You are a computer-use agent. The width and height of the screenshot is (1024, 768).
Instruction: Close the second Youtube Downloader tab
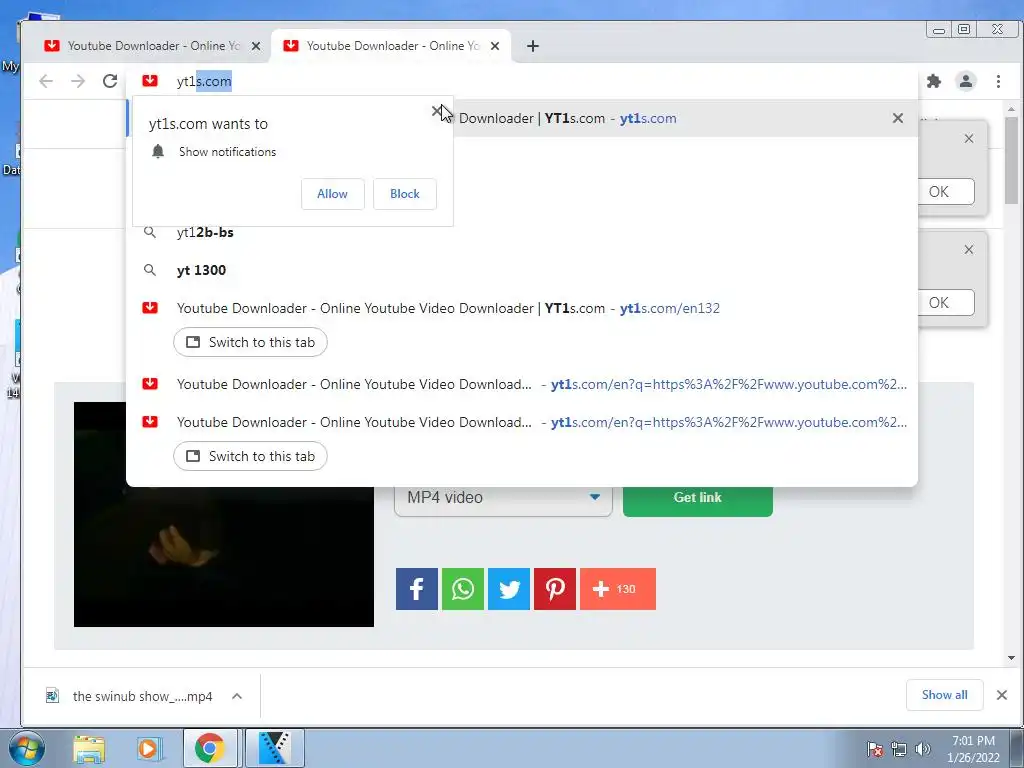click(495, 46)
